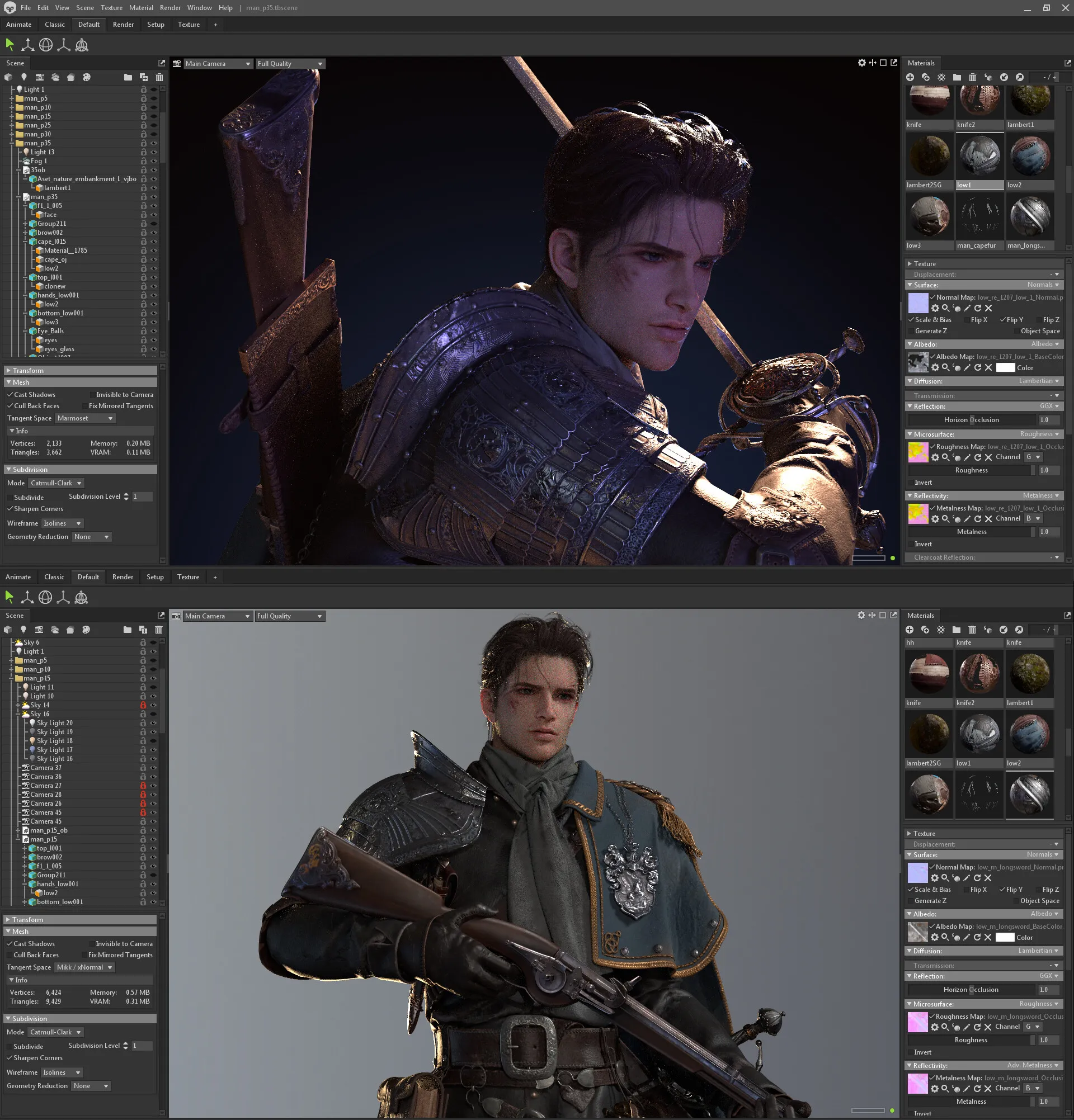Image resolution: width=1074 pixels, height=1120 pixels.
Task: Toggle the low_re_1207 Metalness Map checkbox
Action: (932, 508)
